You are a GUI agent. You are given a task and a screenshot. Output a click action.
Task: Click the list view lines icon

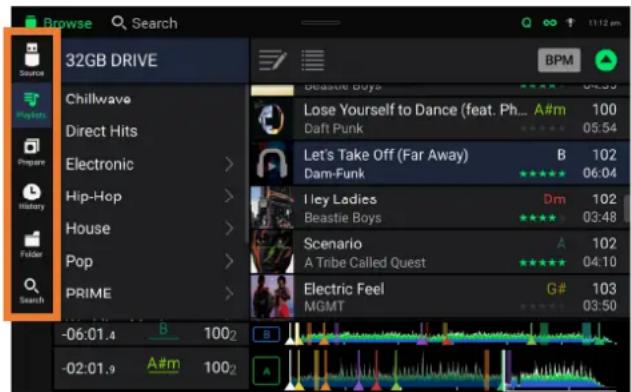pos(313,60)
